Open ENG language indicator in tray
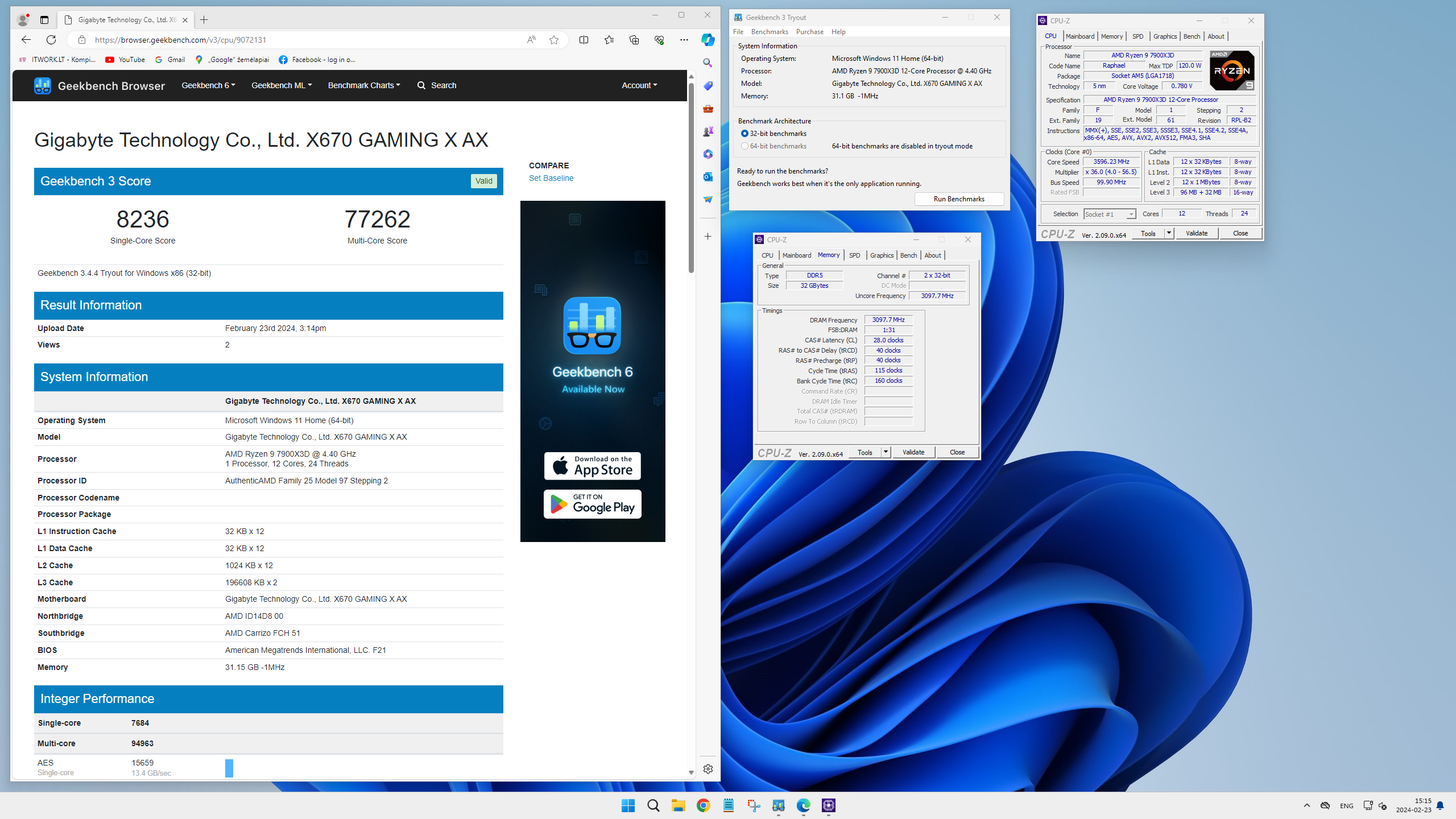This screenshot has width=1456, height=819. [x=1347, y=805]
